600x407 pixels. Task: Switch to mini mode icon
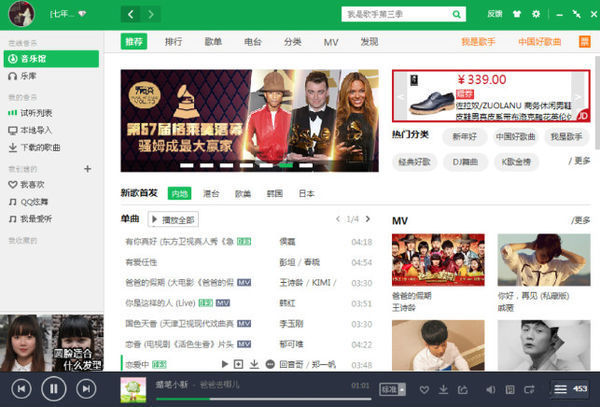point(576,15)
